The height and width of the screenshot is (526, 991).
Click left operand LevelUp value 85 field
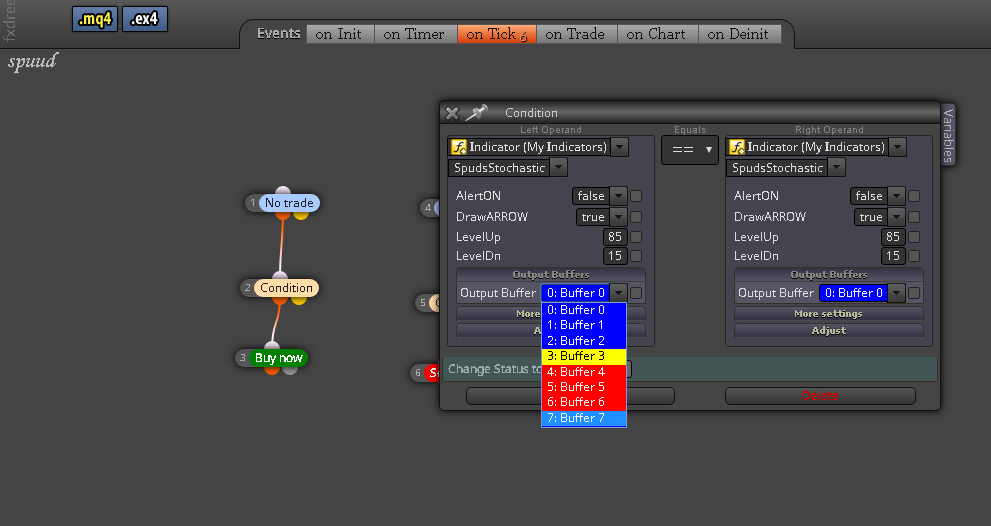click(615, 237)
